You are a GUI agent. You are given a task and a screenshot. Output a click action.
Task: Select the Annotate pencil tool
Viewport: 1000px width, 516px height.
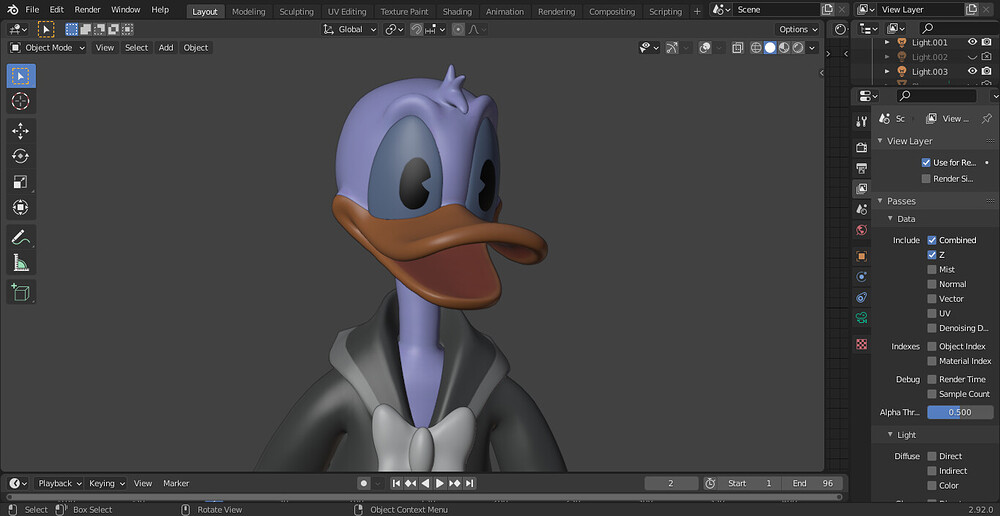pos(21,237)
